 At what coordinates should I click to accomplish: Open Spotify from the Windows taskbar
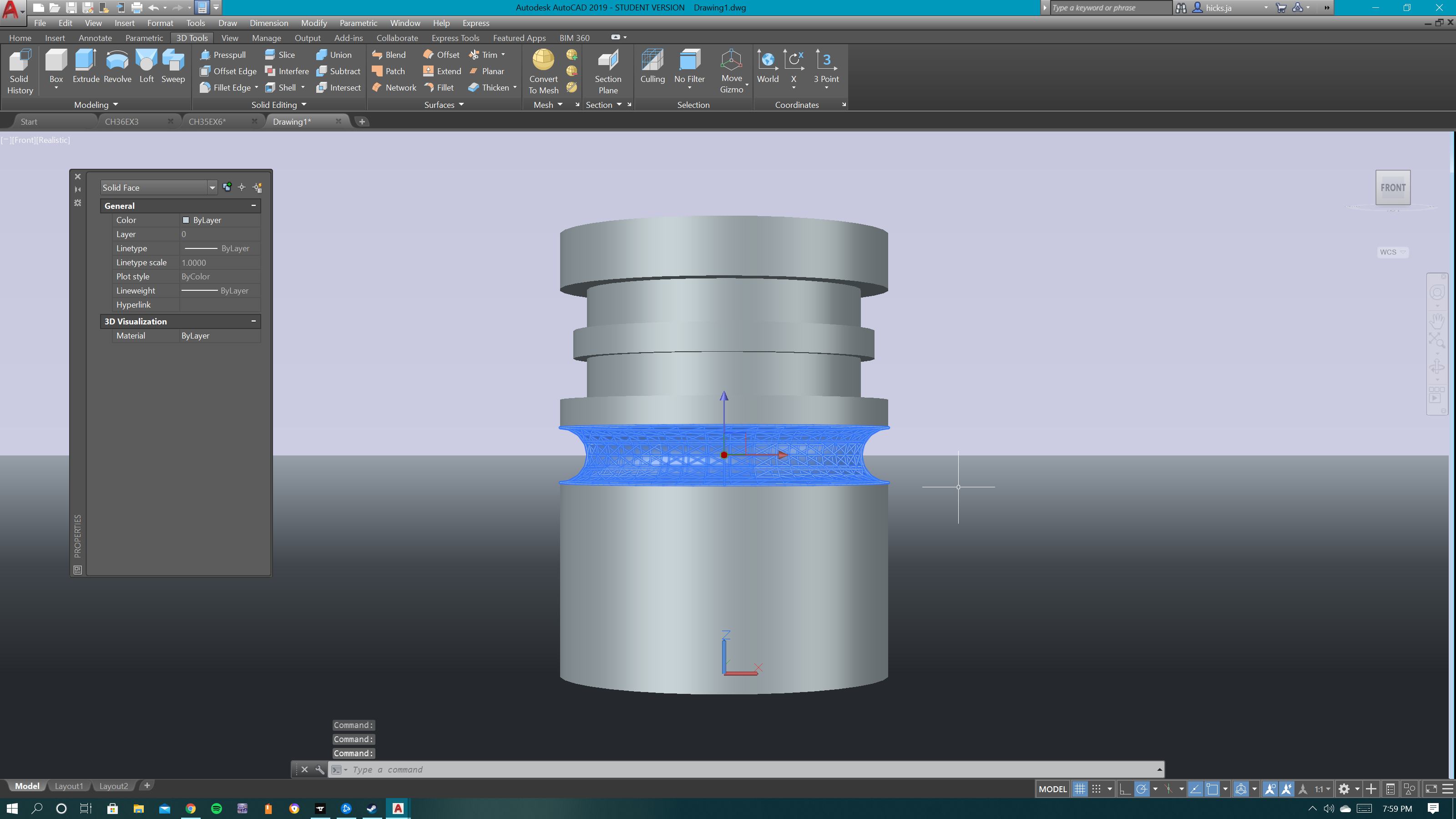(217, 808)
